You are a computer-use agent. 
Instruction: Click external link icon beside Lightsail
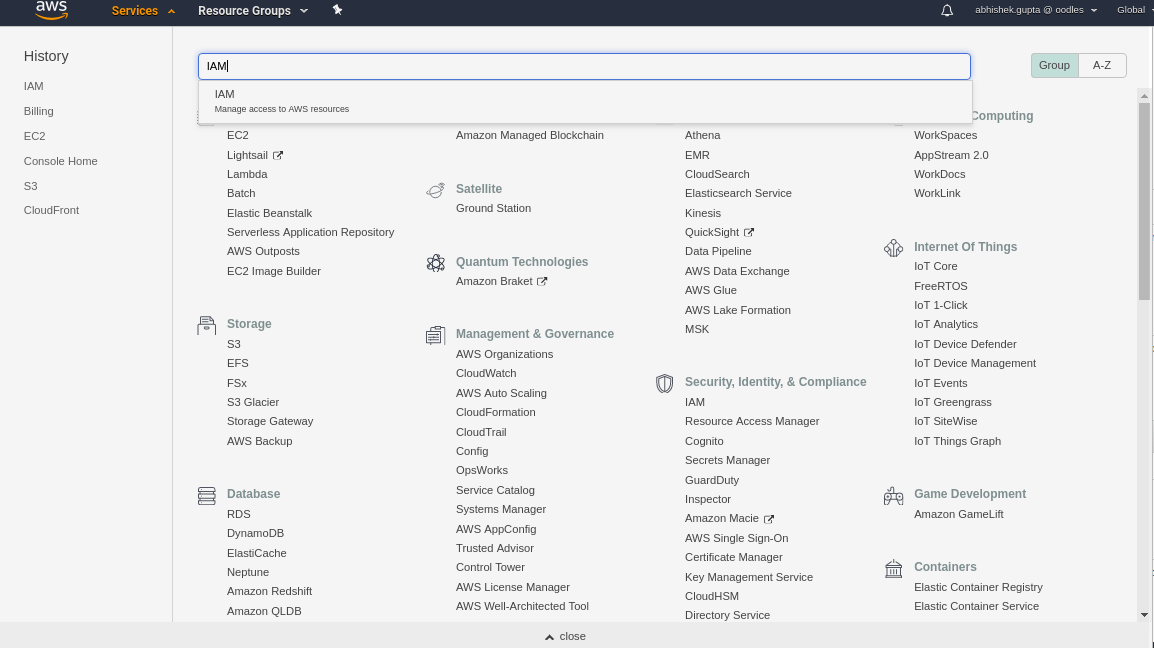coord(277,155)
